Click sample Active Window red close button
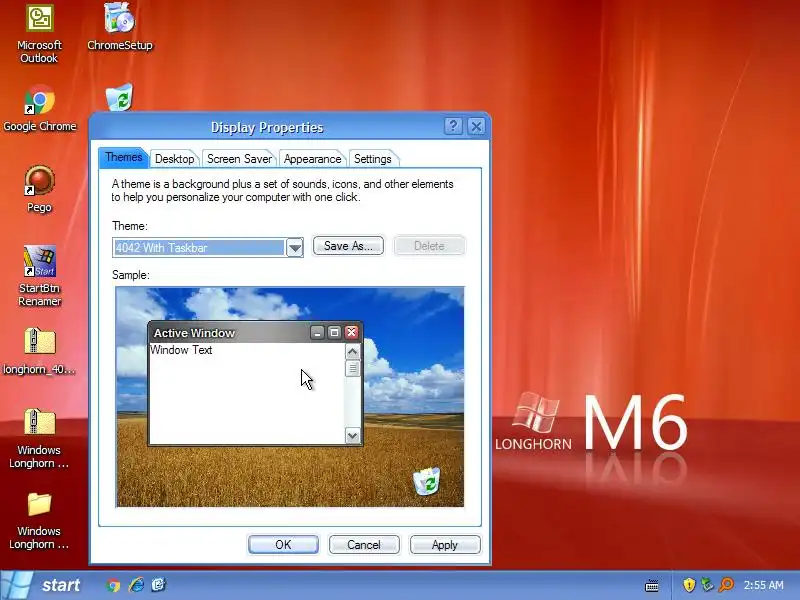This screenshot has height=600, width=800. point(352,333)
